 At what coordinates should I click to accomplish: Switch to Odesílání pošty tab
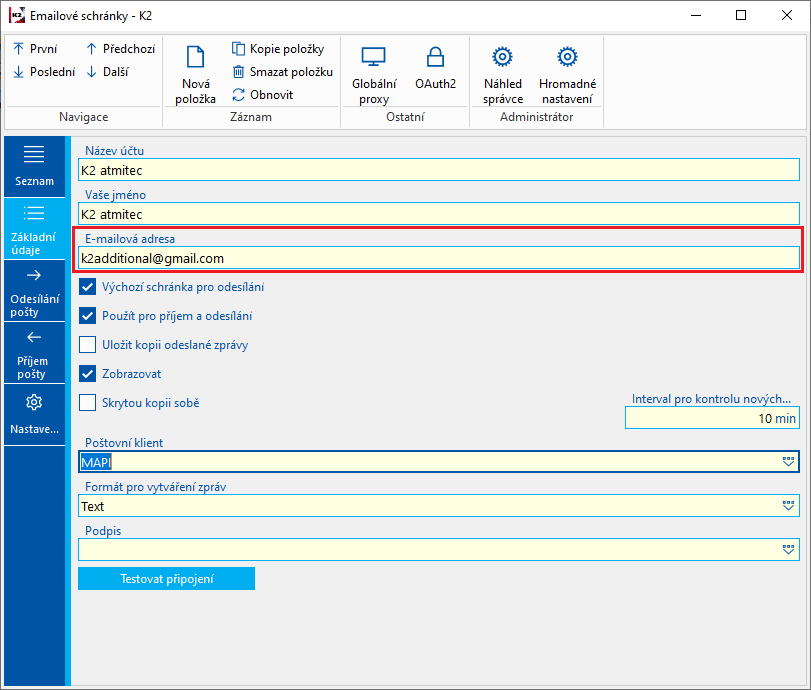pos(35,292)
